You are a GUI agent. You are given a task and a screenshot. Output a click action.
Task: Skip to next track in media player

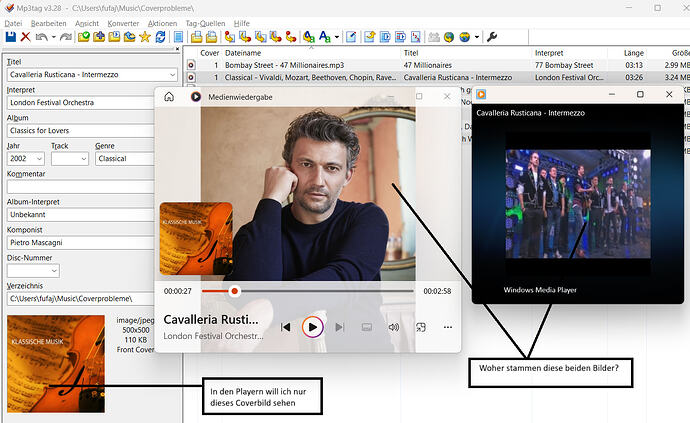[x=339, y=327]
